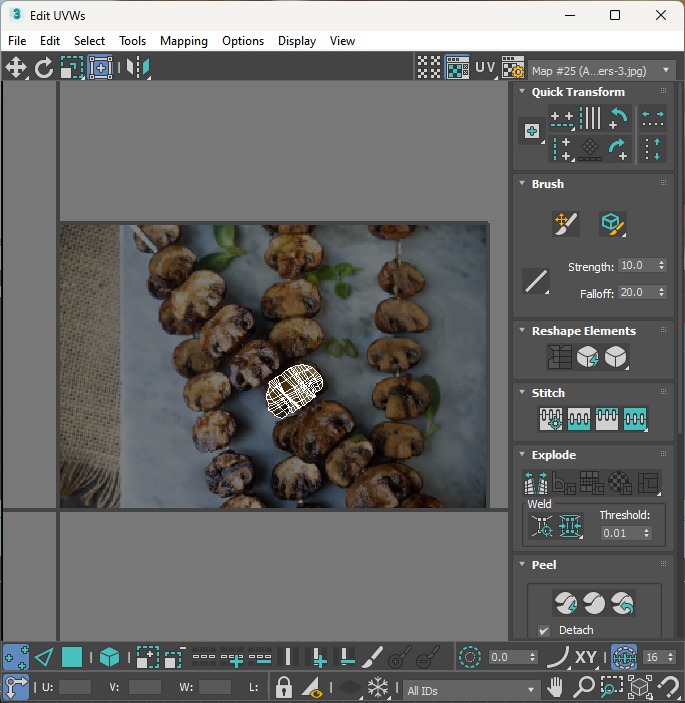
Task: Click Reset Peel icon
Action: 622,603
